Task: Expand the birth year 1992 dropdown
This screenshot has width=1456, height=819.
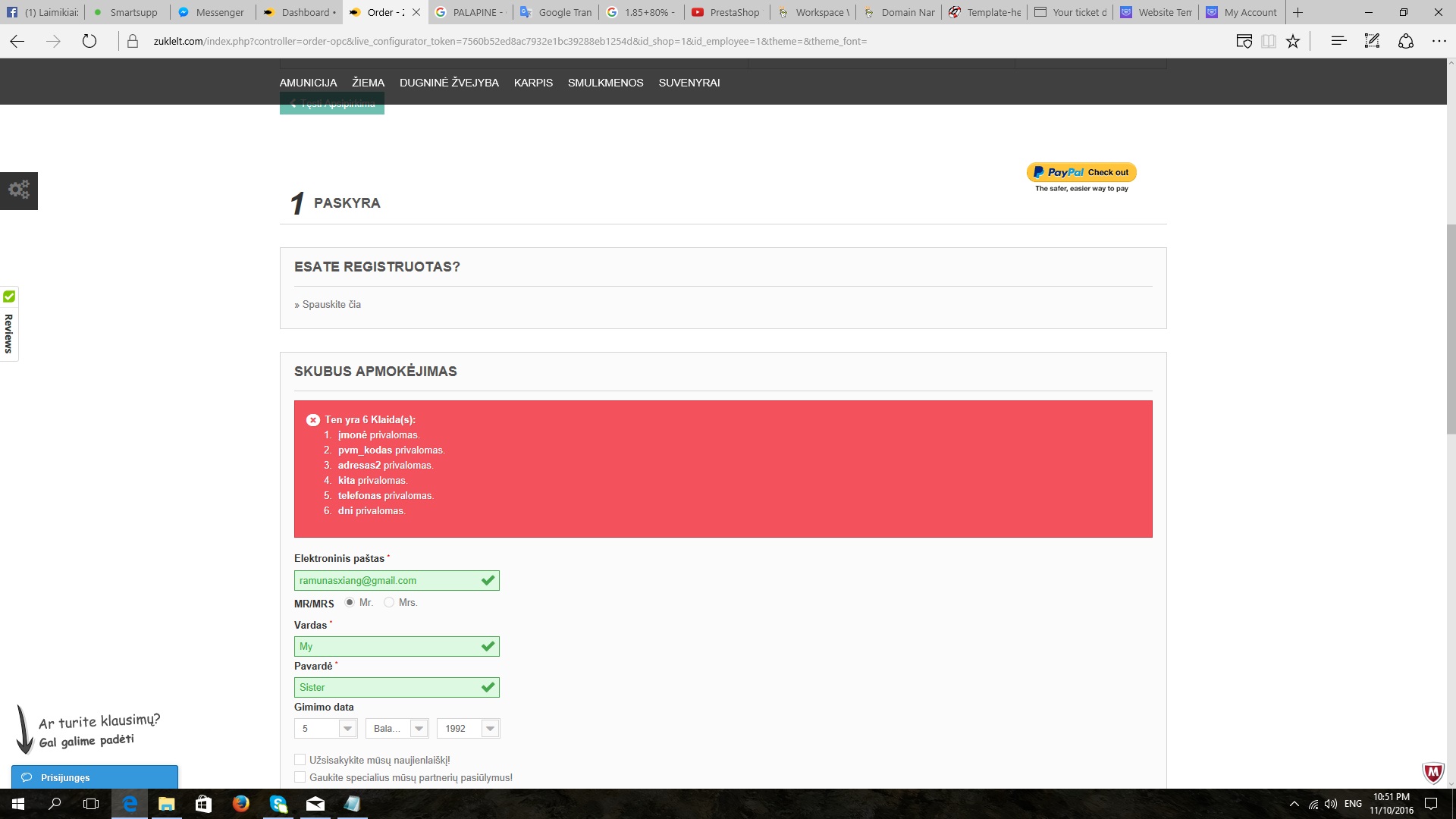Action: (x=468, y=729)
